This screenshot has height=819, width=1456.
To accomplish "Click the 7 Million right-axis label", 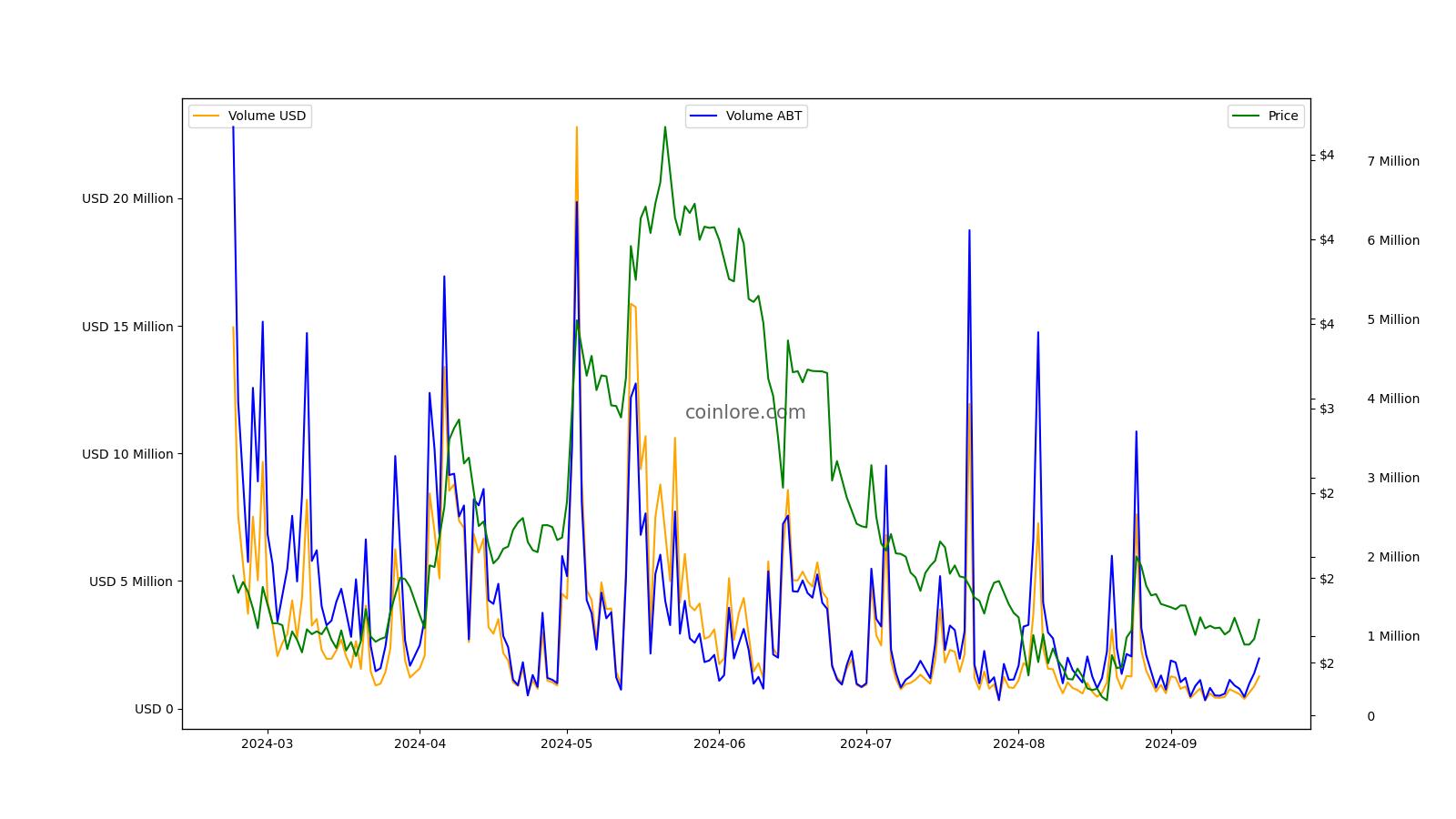I will coord(1393,161).
